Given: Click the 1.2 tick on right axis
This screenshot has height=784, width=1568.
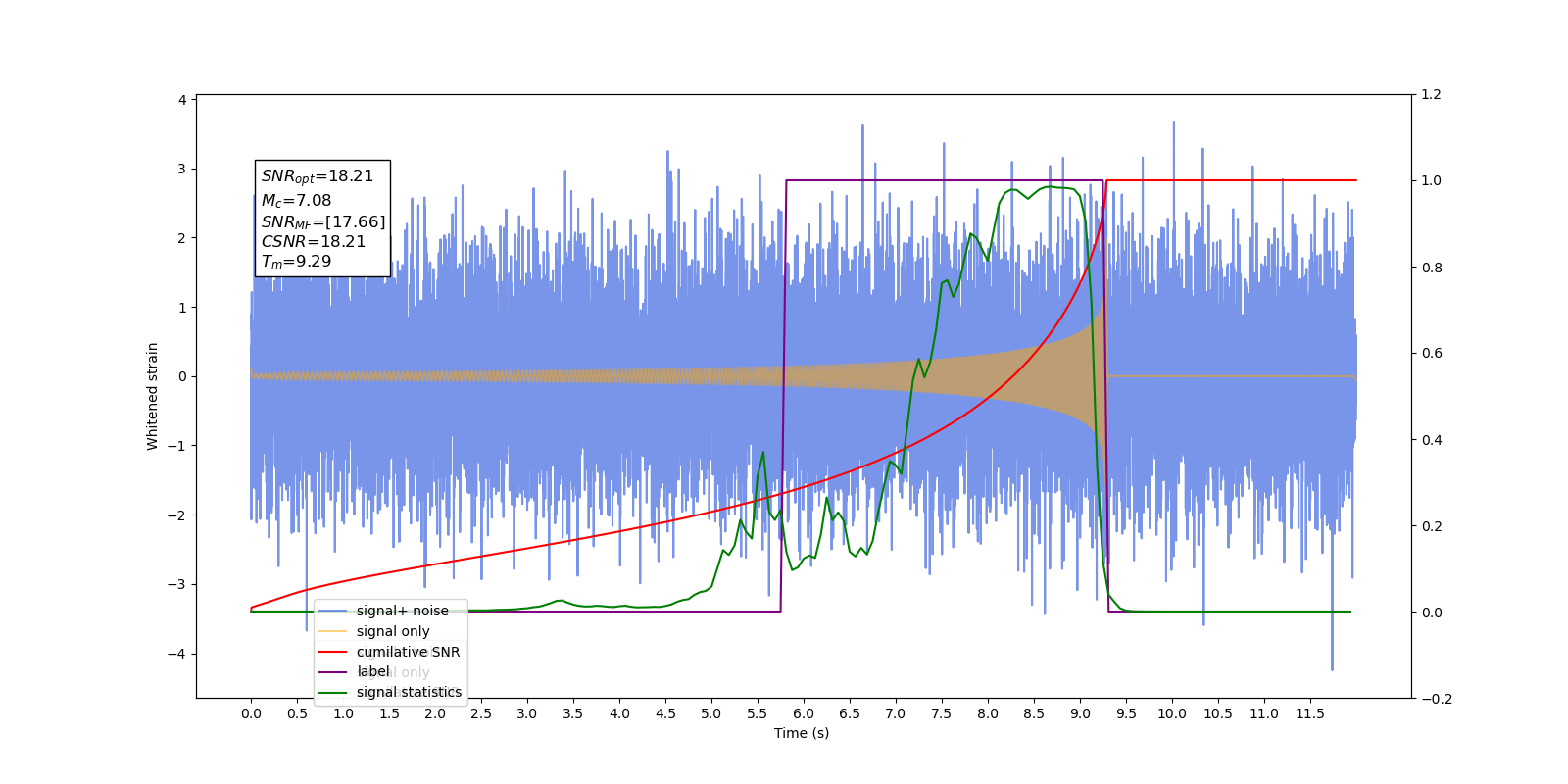Looking at the screenshot, I should [1431, 94].
